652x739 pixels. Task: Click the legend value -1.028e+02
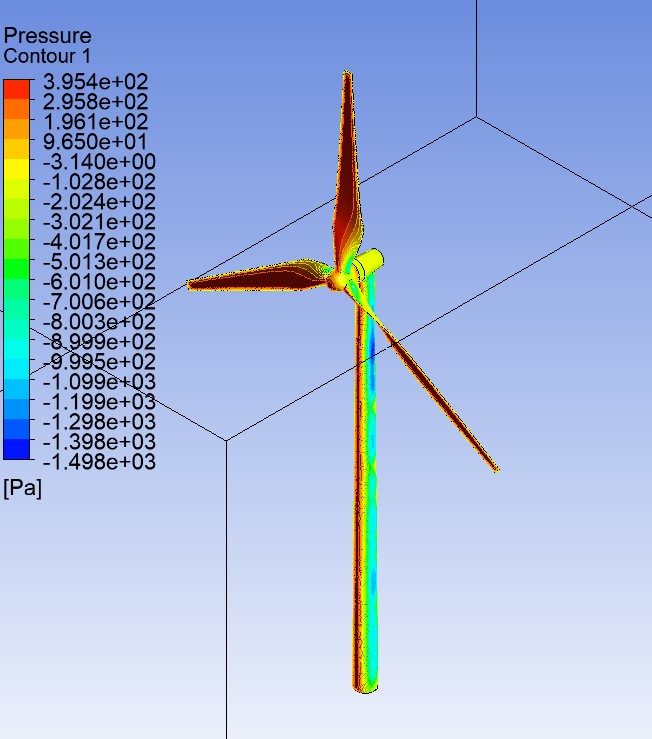pos(99,181)
